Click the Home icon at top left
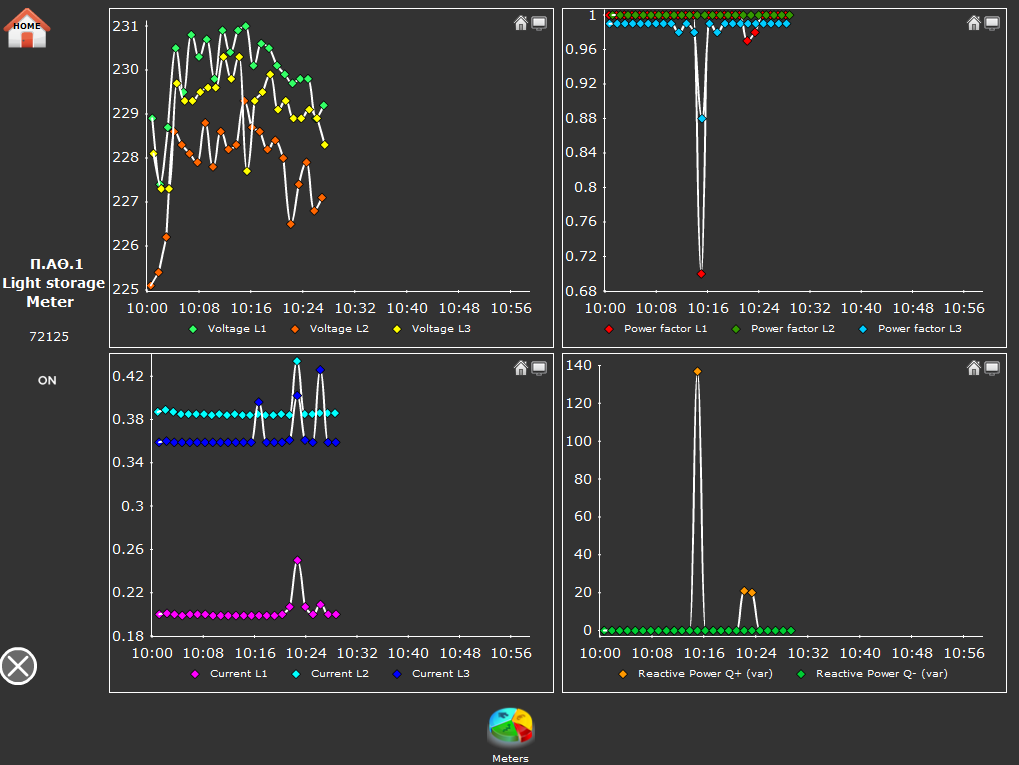Image resolution: width=1019 pixels, height=765 pixels. pos(27,27)
